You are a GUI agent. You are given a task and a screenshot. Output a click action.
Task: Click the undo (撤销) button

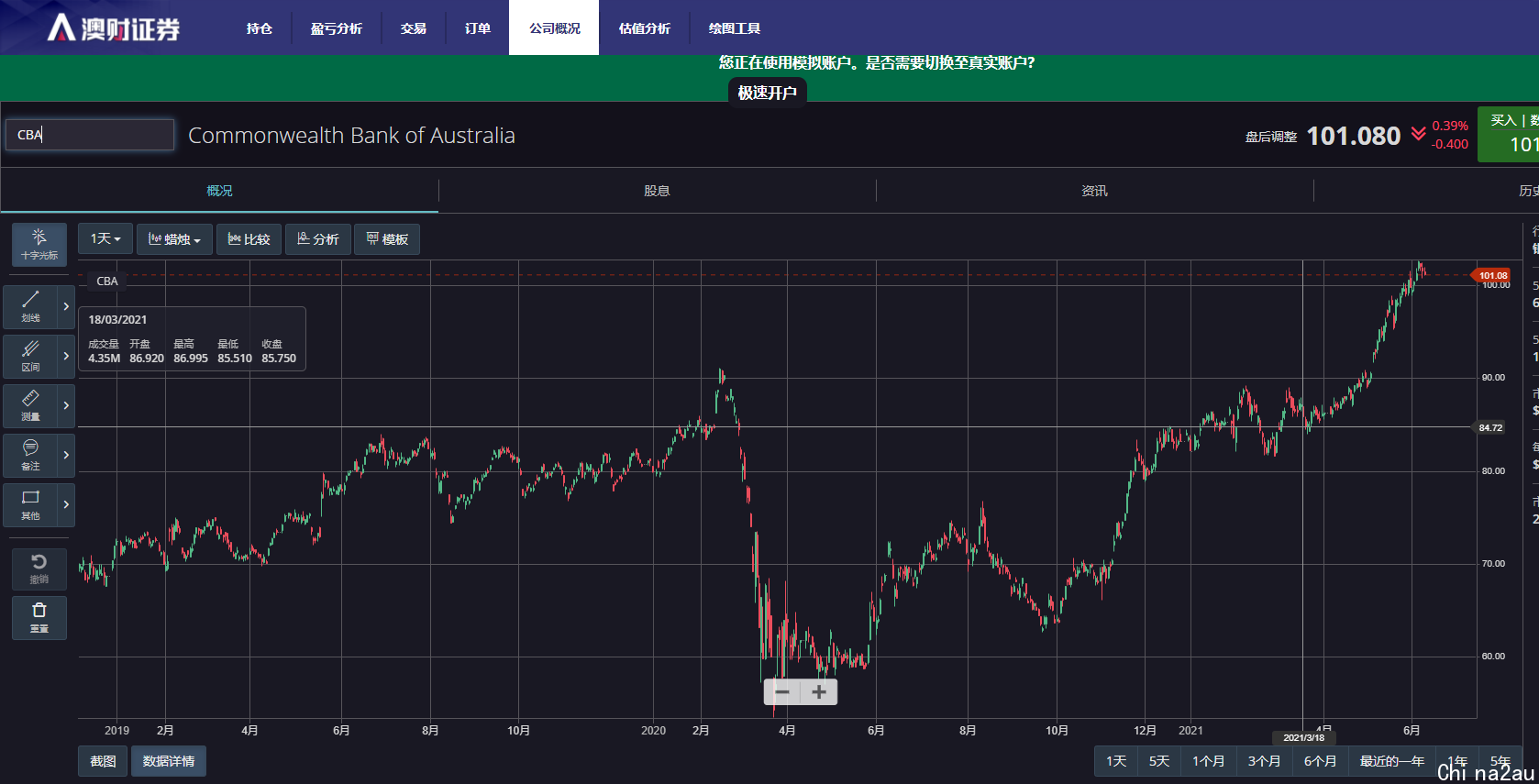pos(39,569)
